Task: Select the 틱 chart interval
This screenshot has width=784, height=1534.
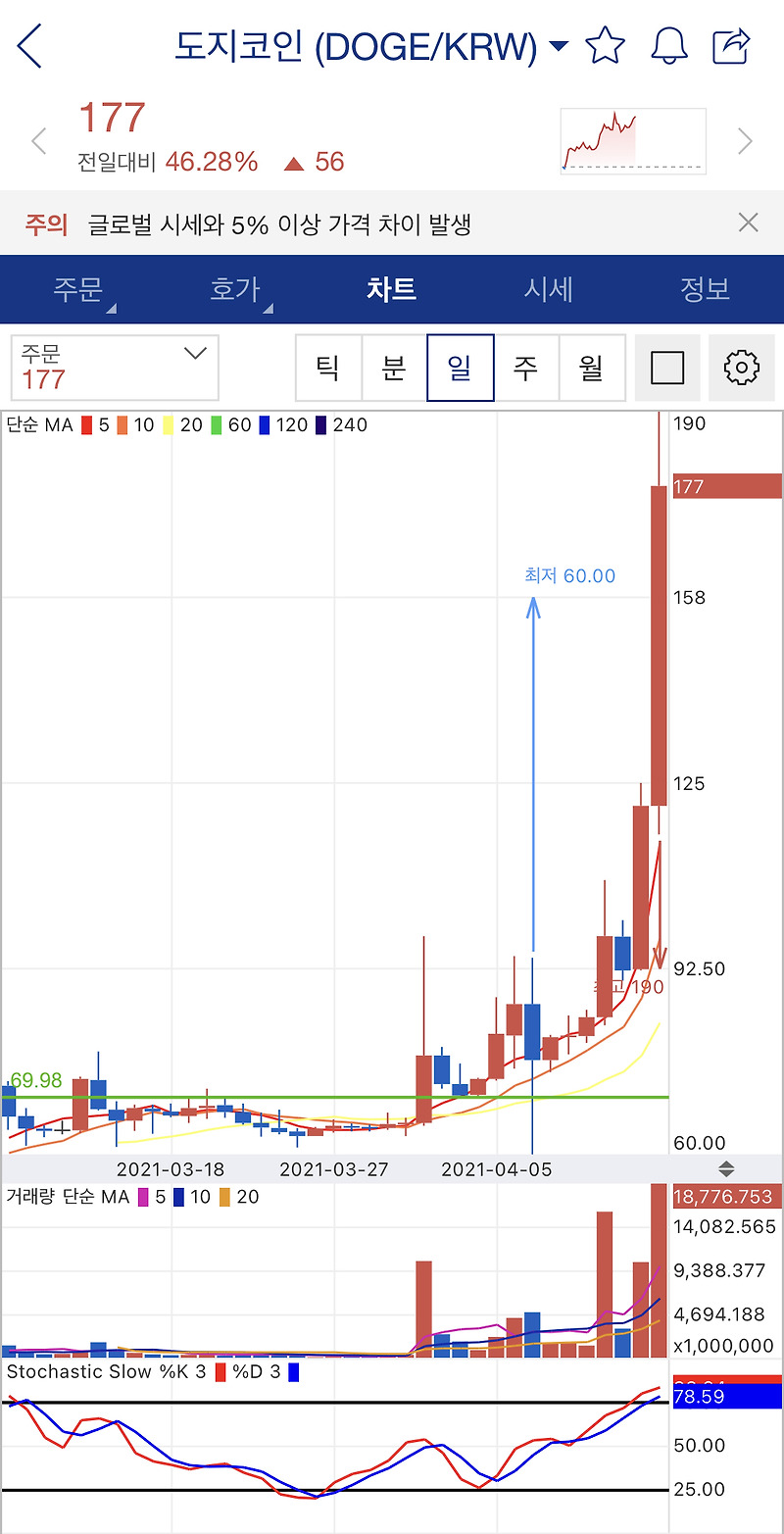Action: [x=328, y=368]
